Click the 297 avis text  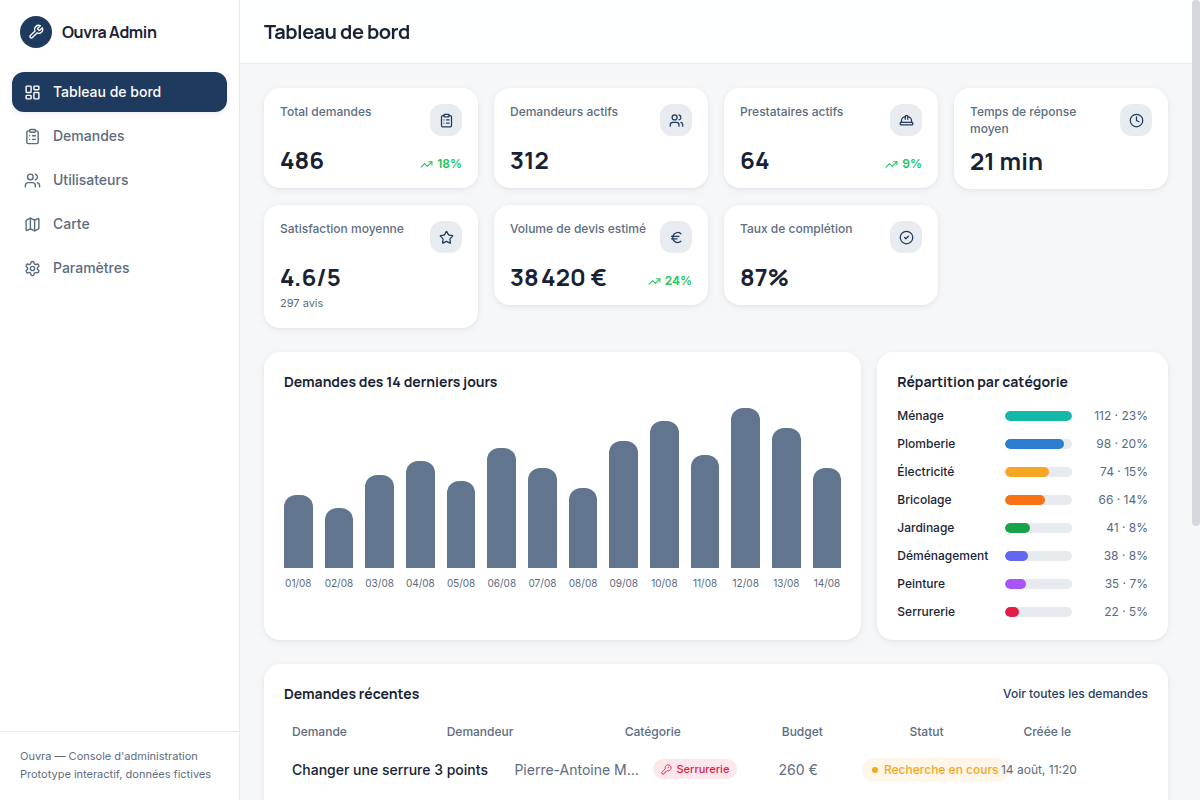point(302,303)
